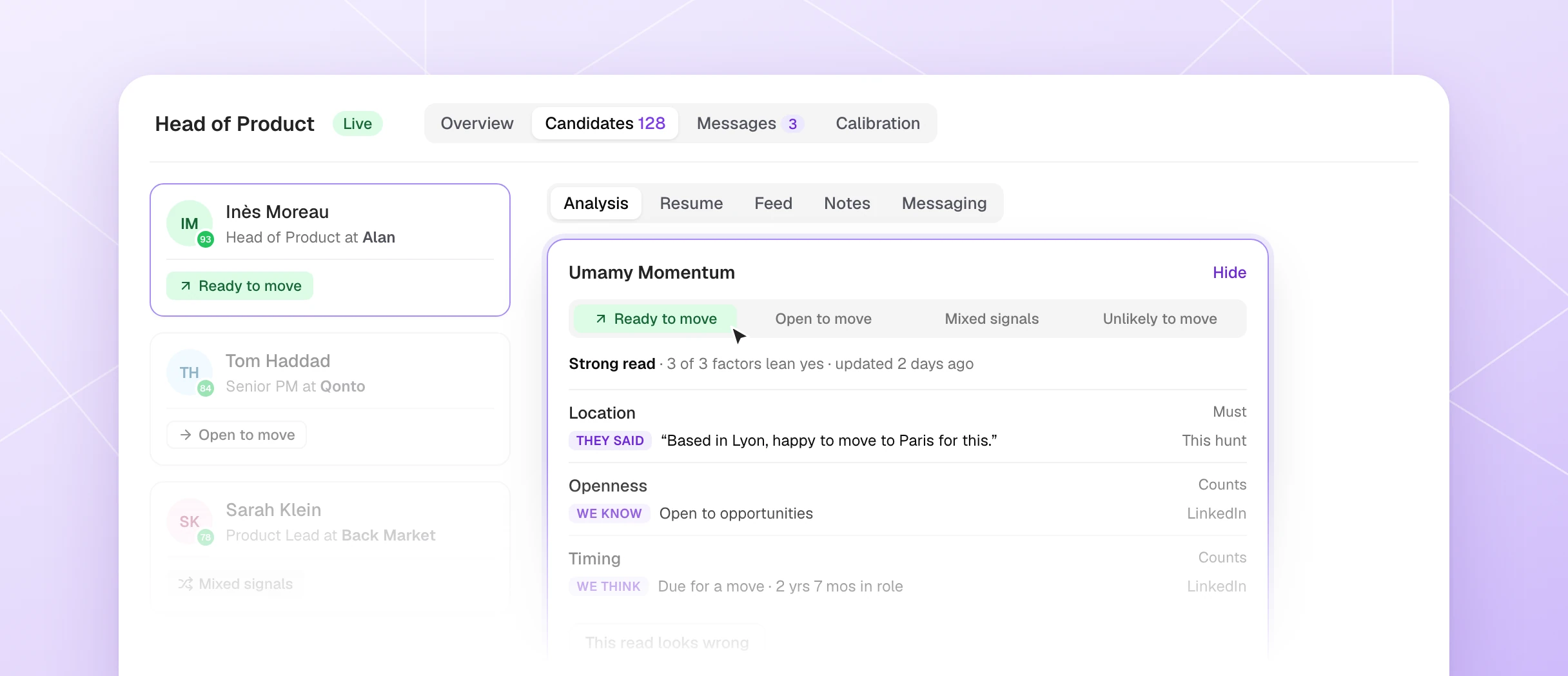
Task: Switch to the Candidates 128 tab
Action: click(605, 123)
